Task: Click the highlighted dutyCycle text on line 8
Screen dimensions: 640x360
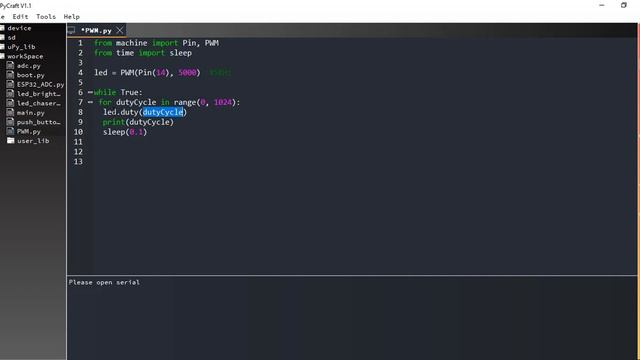Action: coord(162,112)
